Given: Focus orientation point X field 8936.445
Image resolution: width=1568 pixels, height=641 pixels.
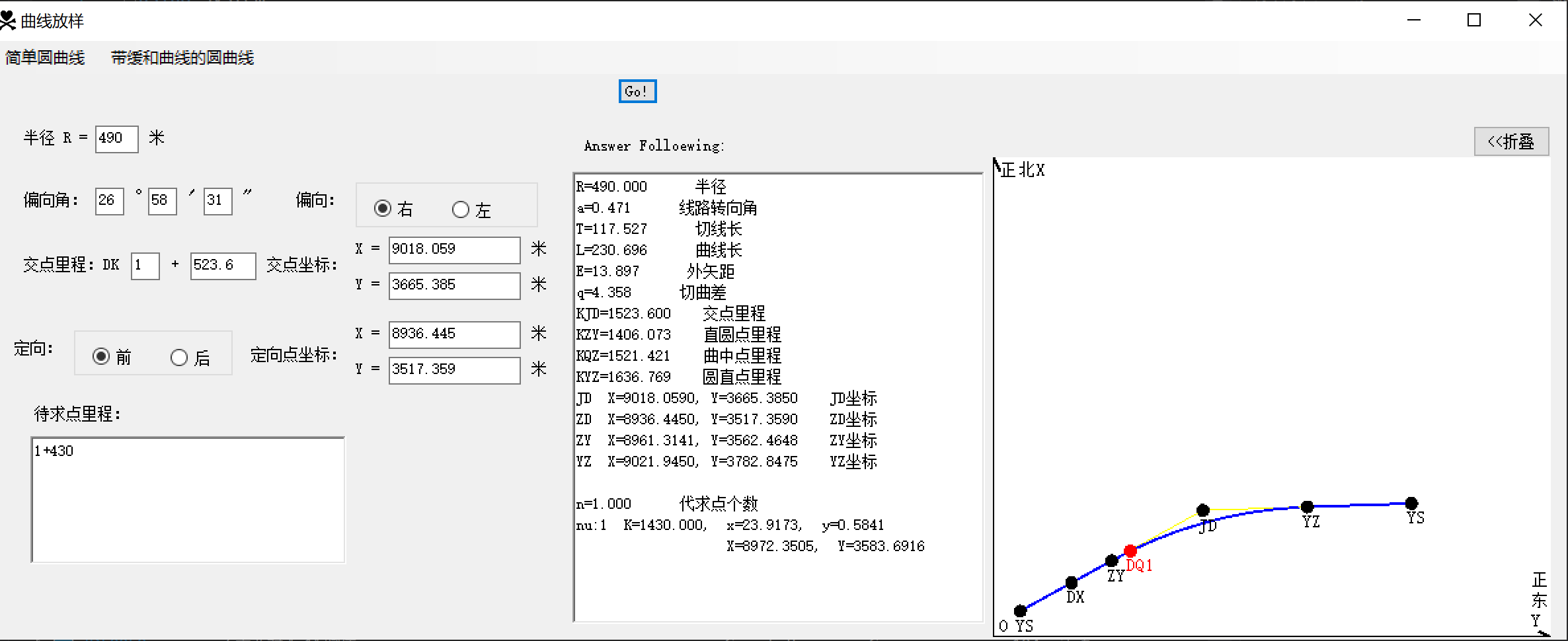Looking at the screenshot, I should [x=455, y=334].
